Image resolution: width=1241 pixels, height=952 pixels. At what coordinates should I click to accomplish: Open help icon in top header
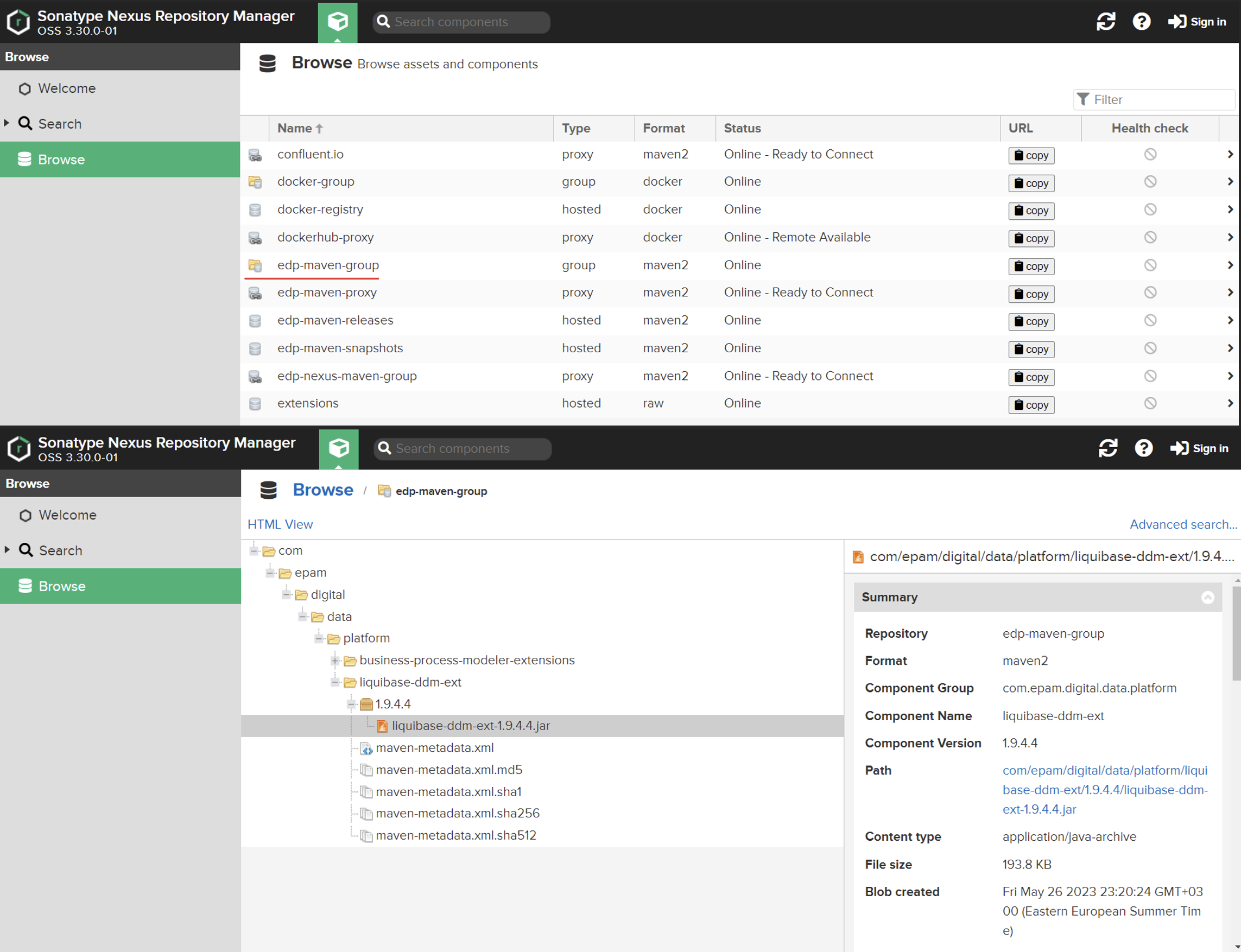tap(1141, 22)
